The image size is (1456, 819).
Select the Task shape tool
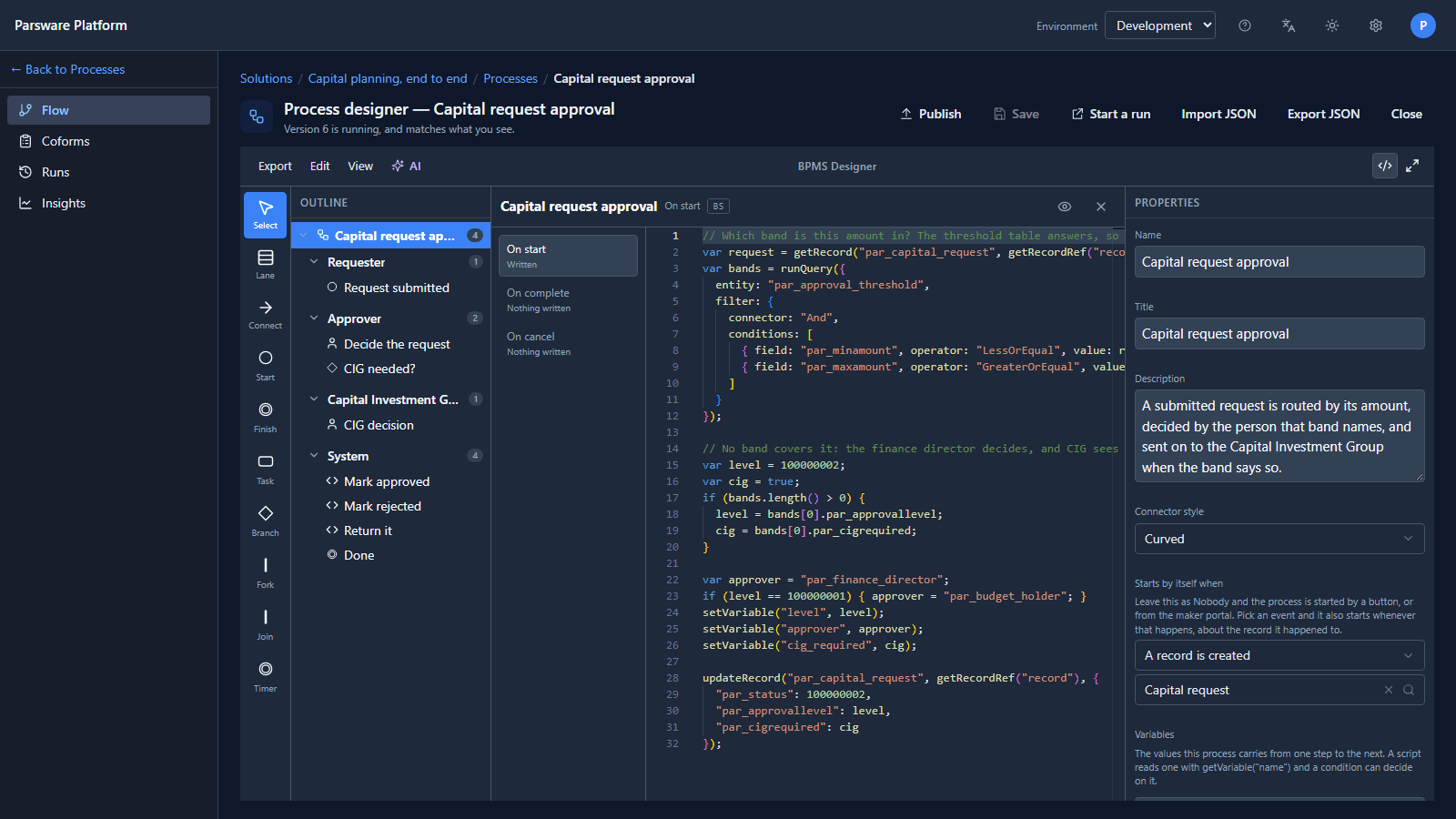click(265, 469)
